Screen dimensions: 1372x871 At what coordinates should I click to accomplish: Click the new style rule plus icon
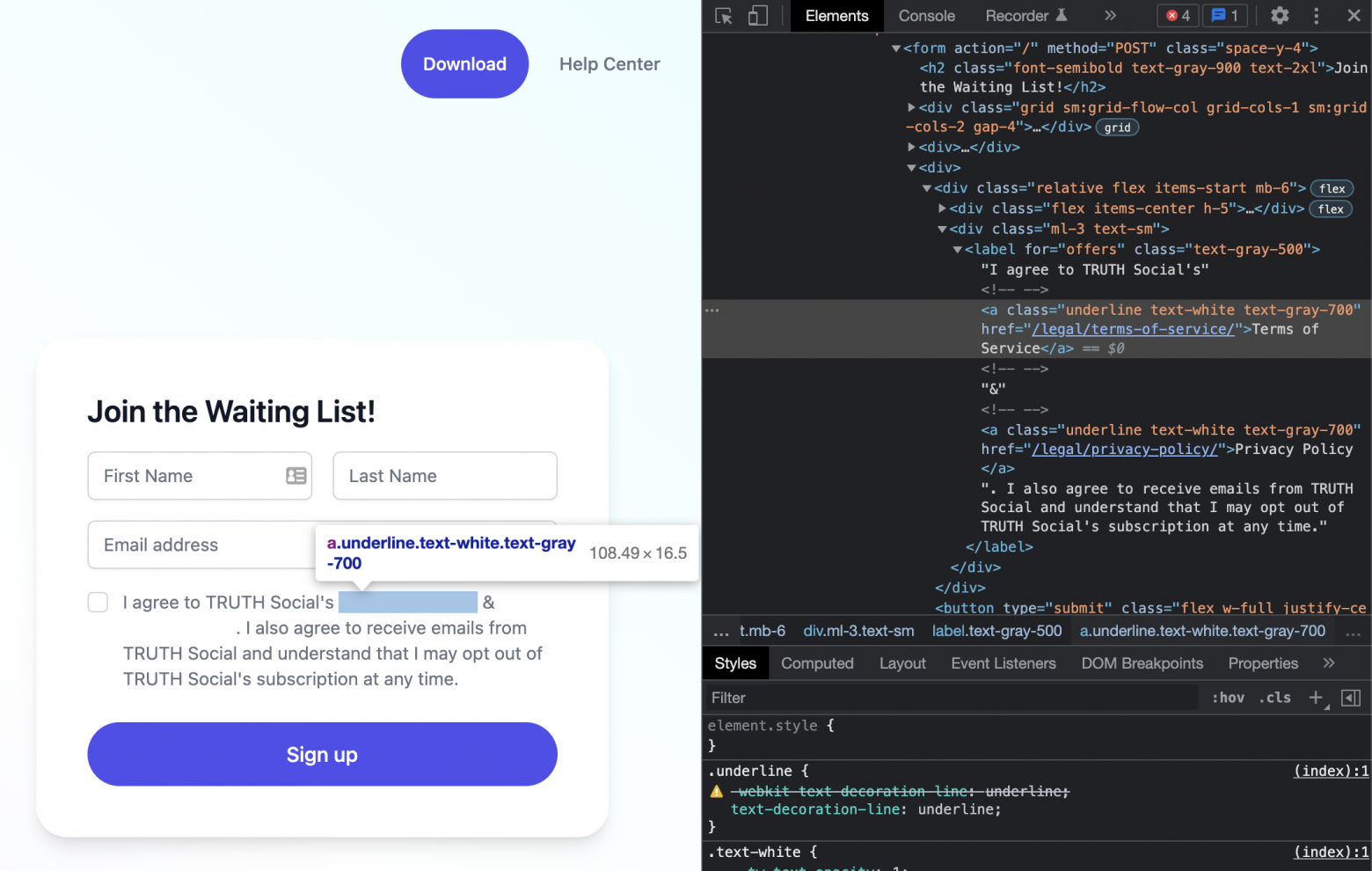pos(1316,698)
